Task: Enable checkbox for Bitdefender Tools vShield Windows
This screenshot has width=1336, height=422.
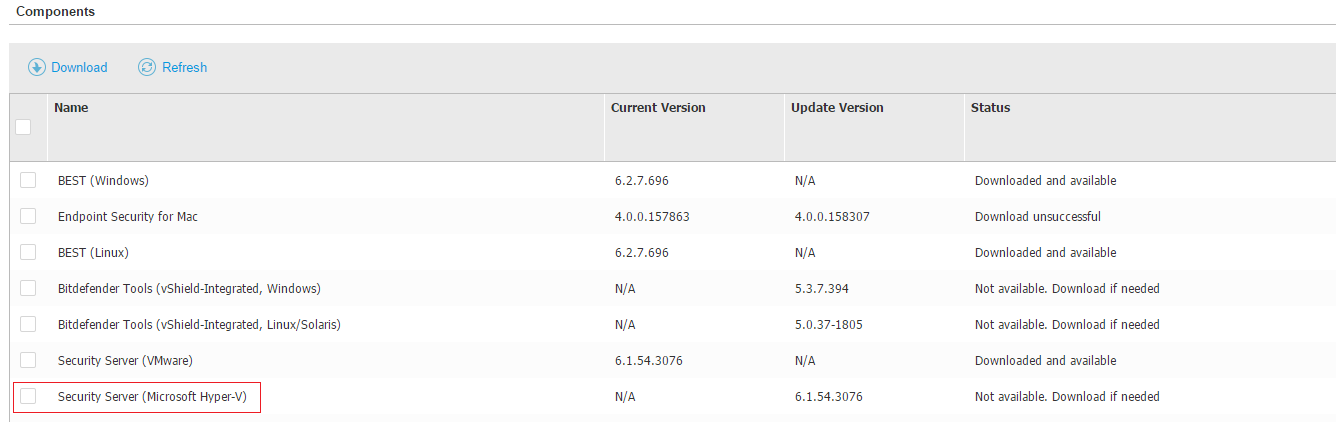Action: tap(28, 288)
